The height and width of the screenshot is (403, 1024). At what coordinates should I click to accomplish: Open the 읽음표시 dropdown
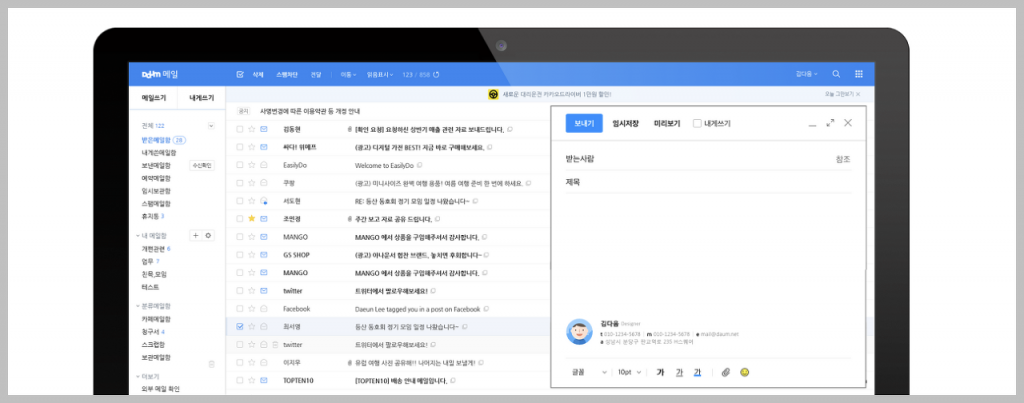tap(380, 74)
